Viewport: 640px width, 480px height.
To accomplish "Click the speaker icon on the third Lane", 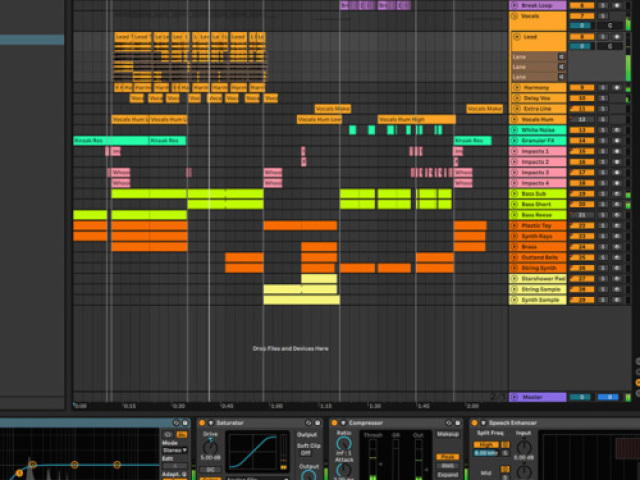I will (x=561, y=77).
